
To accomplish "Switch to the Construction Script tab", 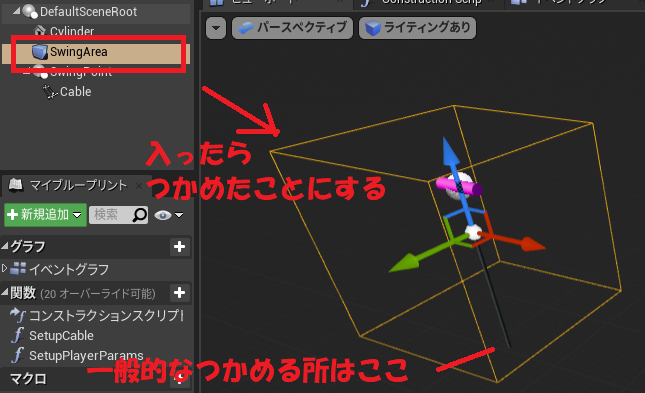I will (x=431, y=2).
